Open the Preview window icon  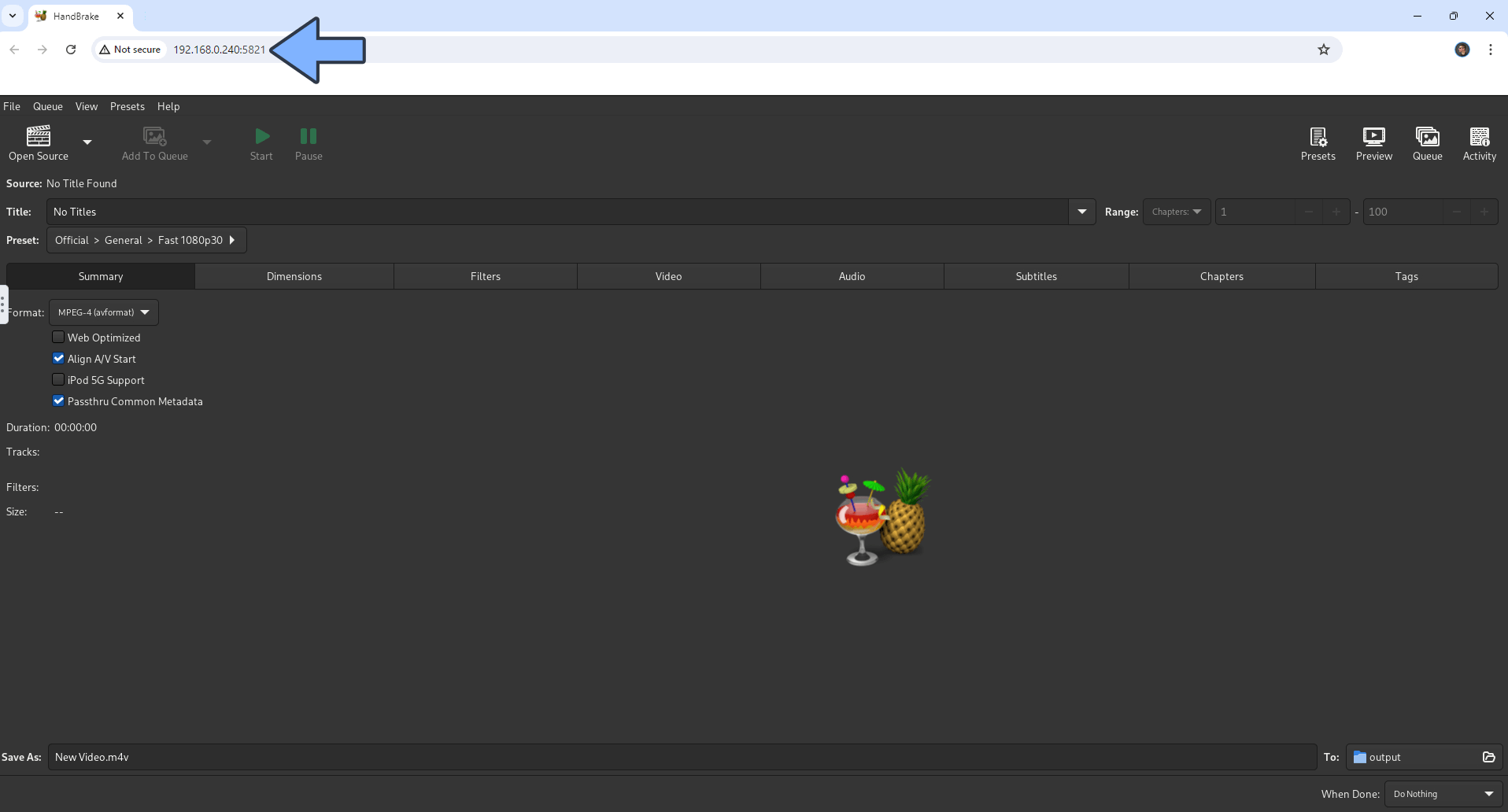[1374, 137]
